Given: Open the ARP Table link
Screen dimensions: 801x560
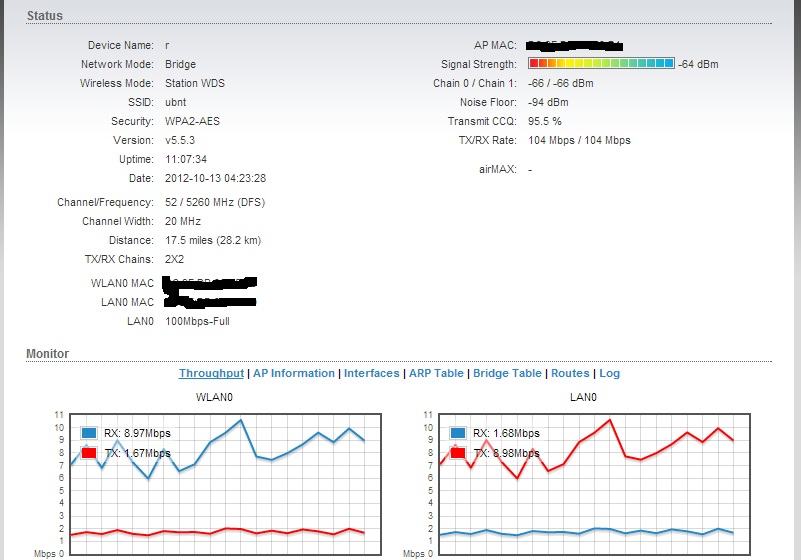Looking at the screenshot, I should [436, 374].
